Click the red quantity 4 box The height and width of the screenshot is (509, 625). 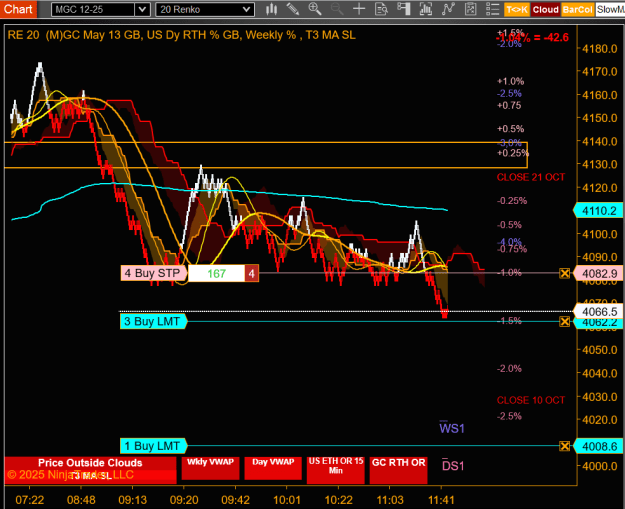point(252,273)
